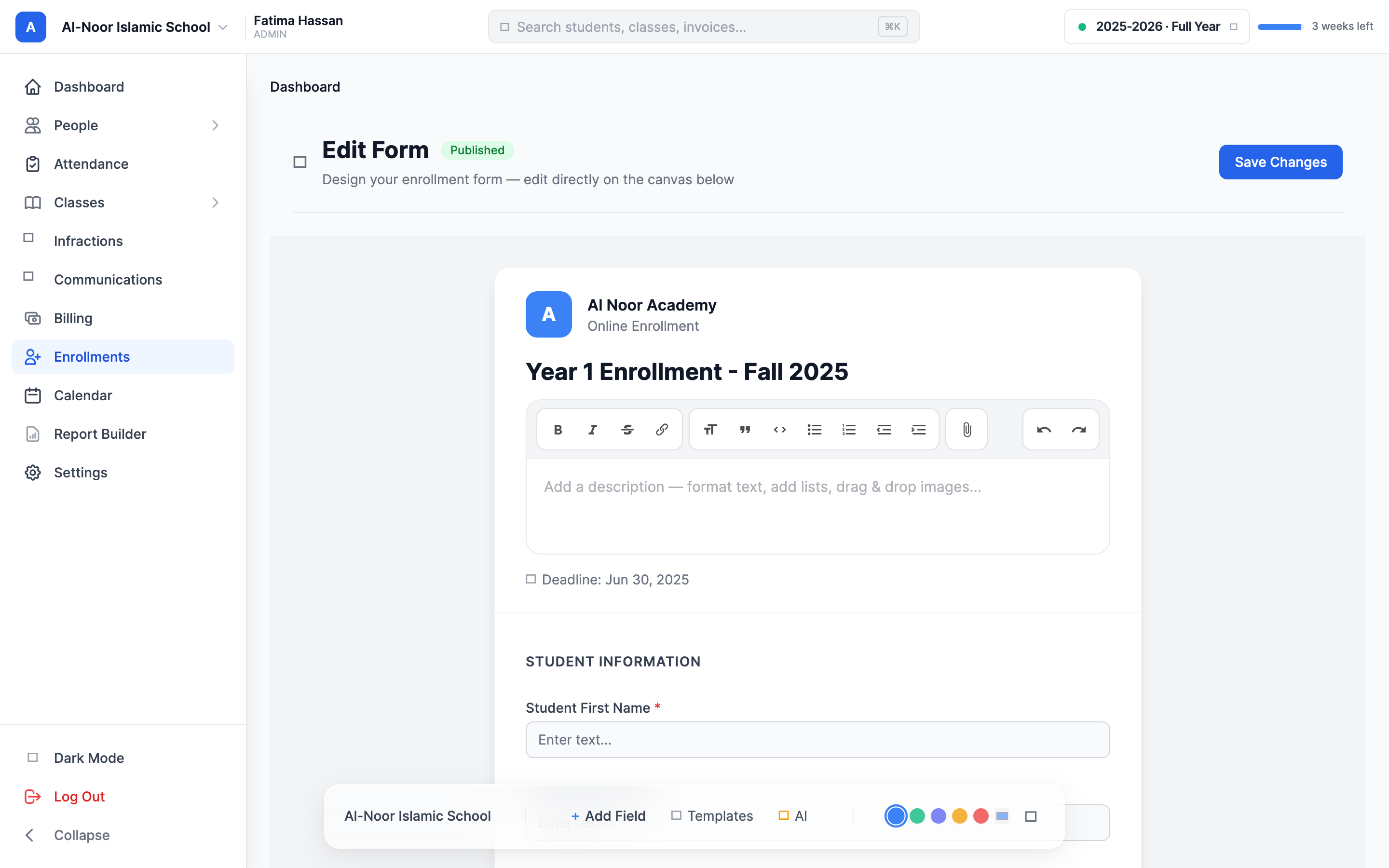Select the heading text-size tool
This screenshot has width=1389, height=868.
tap(710, 429)
